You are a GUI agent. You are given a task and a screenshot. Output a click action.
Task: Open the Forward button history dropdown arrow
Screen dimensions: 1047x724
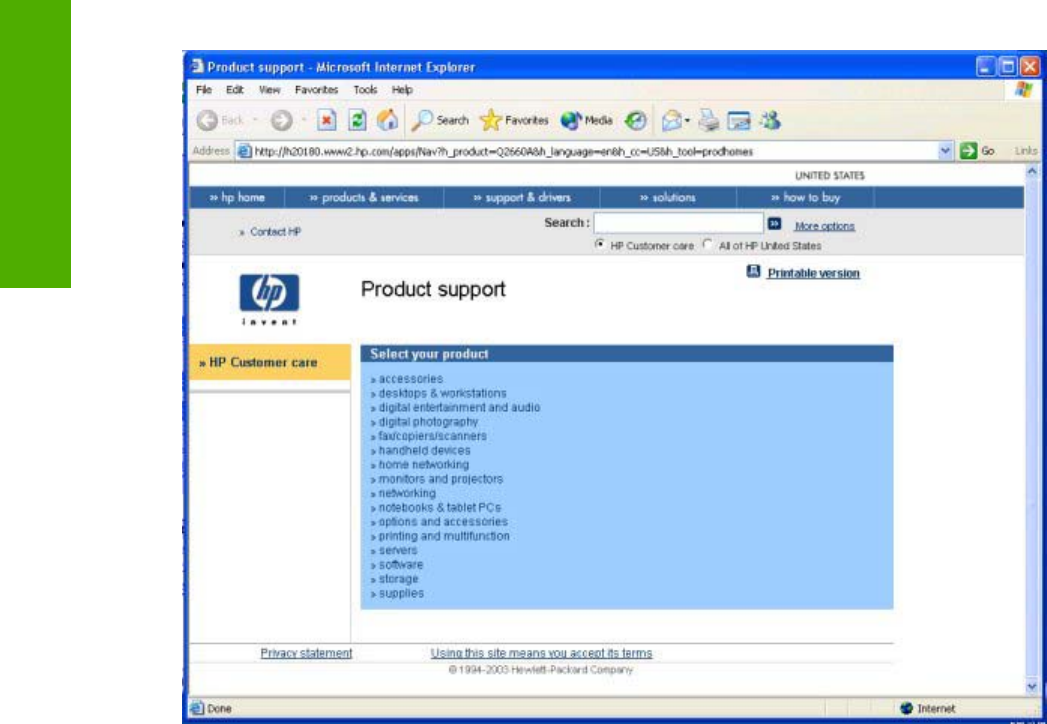(x=304, y=121)
